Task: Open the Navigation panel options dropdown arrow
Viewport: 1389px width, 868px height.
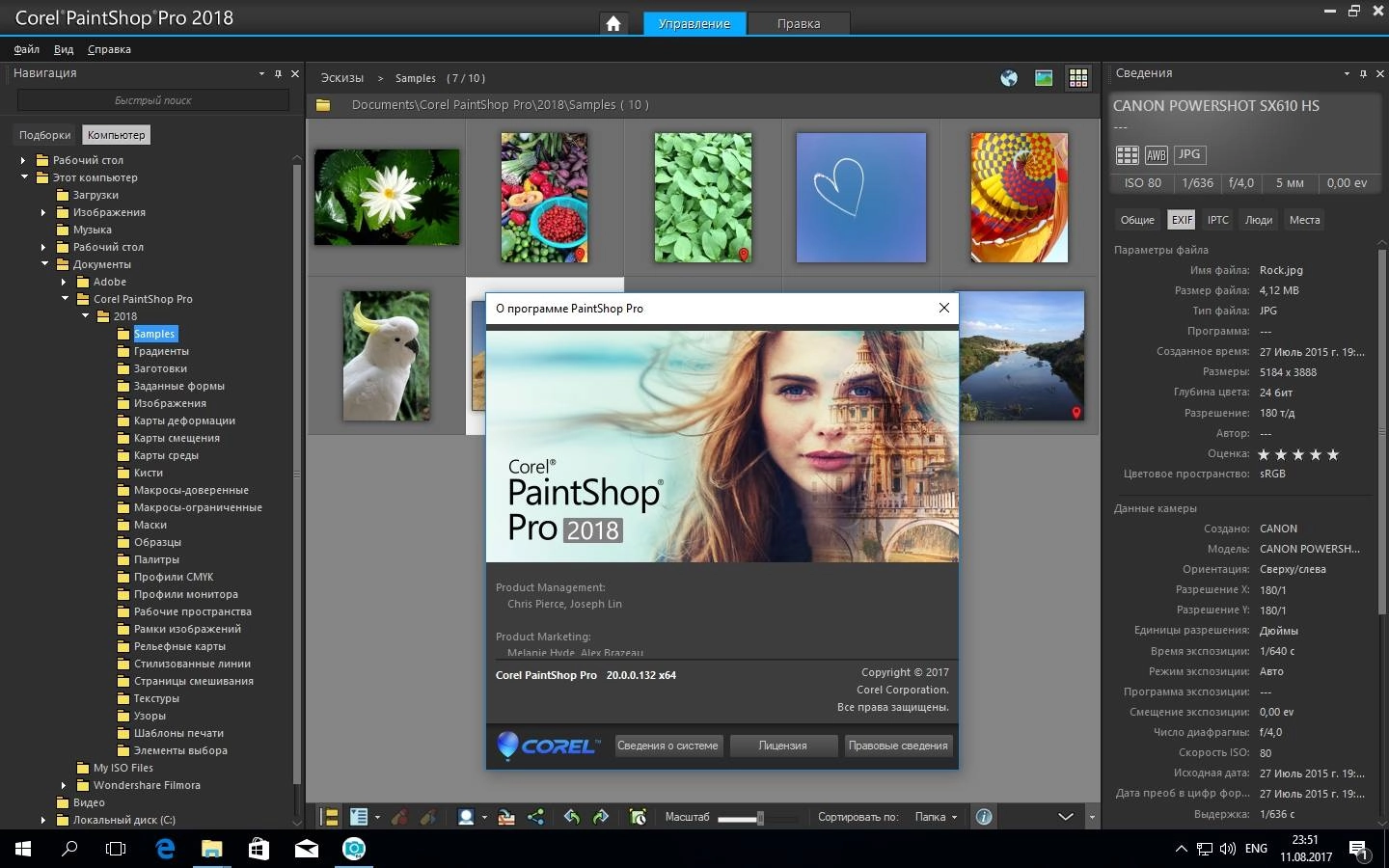Action: [x=261, y=73]
